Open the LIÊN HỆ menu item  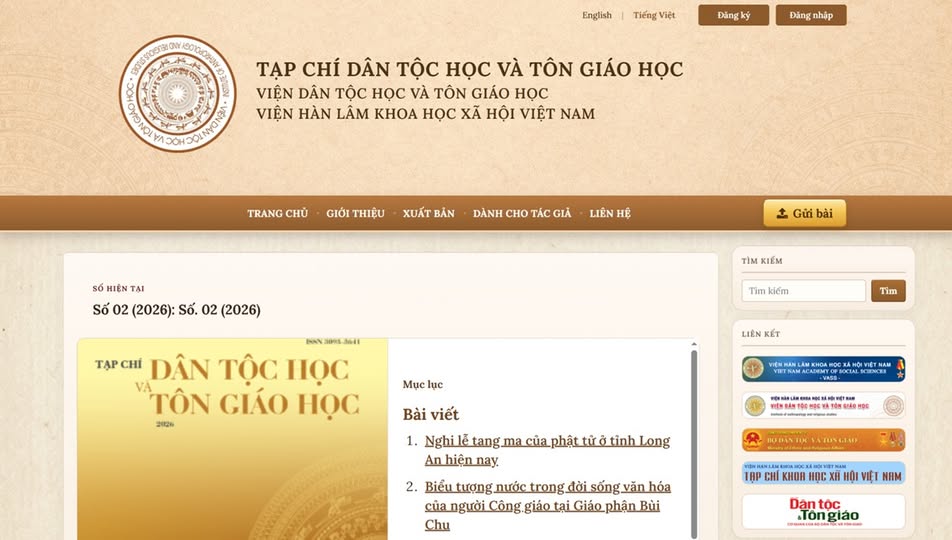coord(610,213)
